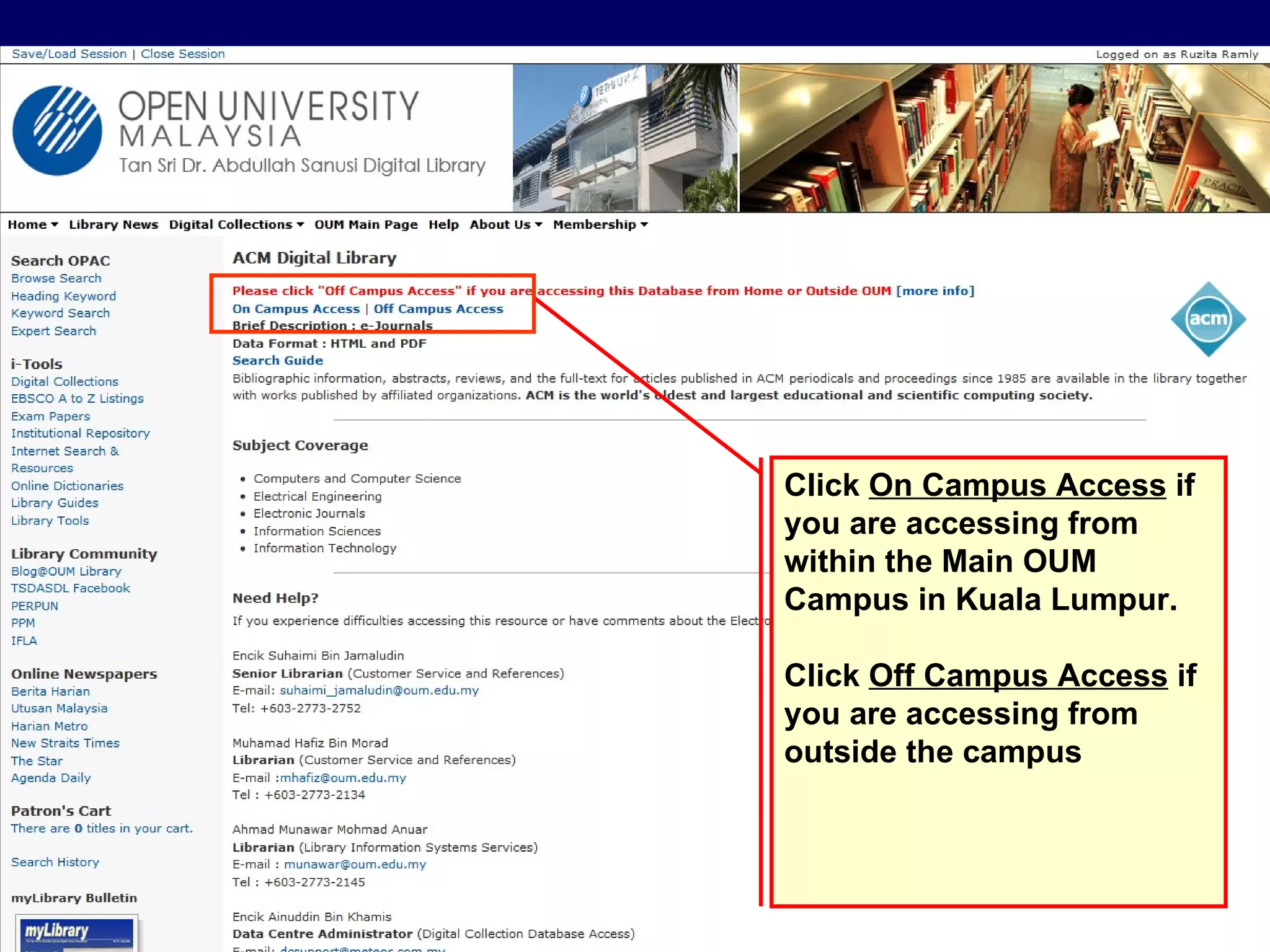Viewport: 1270px width, 952px height.
Task: Open New Straits Times link
Action: (65, 743)
